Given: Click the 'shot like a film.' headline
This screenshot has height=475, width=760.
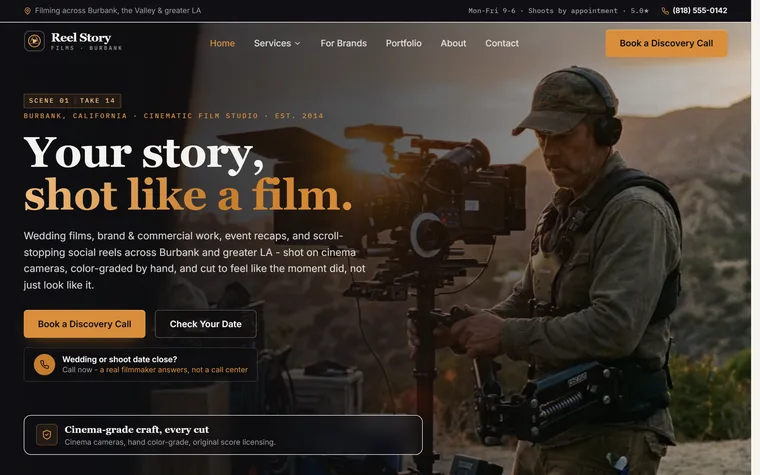Looking at the screenshot, I should tap(188, 195).
